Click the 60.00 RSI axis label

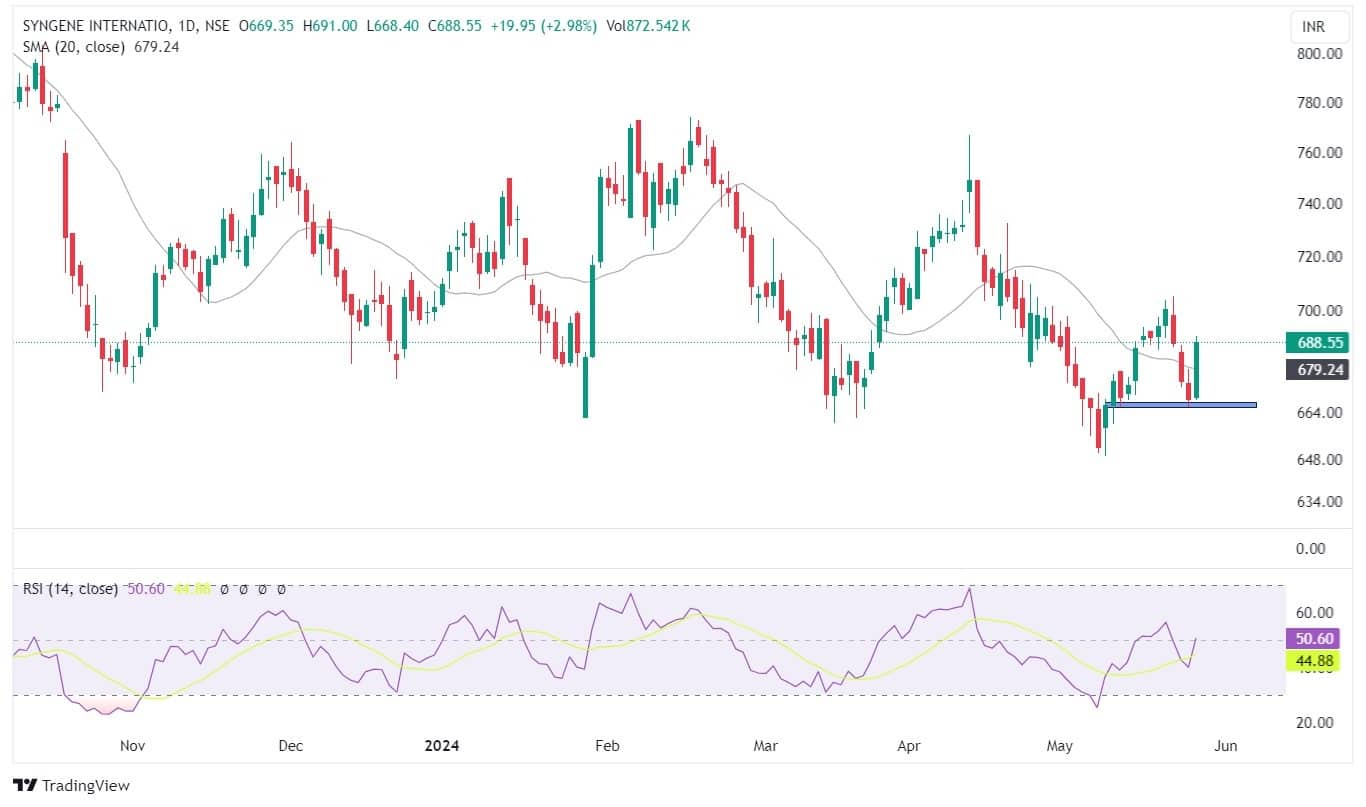[x=1316, y=613]
